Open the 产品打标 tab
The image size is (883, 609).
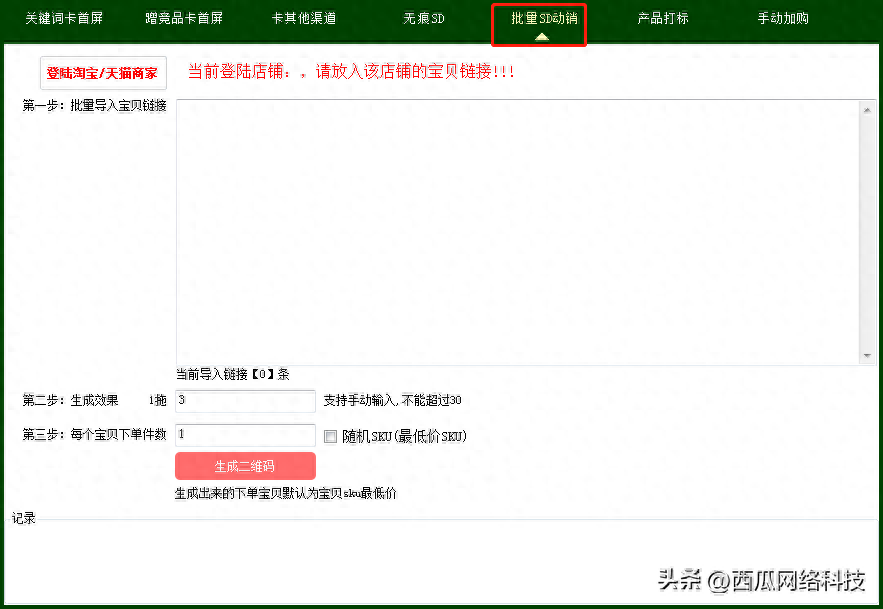pyautogui.click(x=663, y=19)
